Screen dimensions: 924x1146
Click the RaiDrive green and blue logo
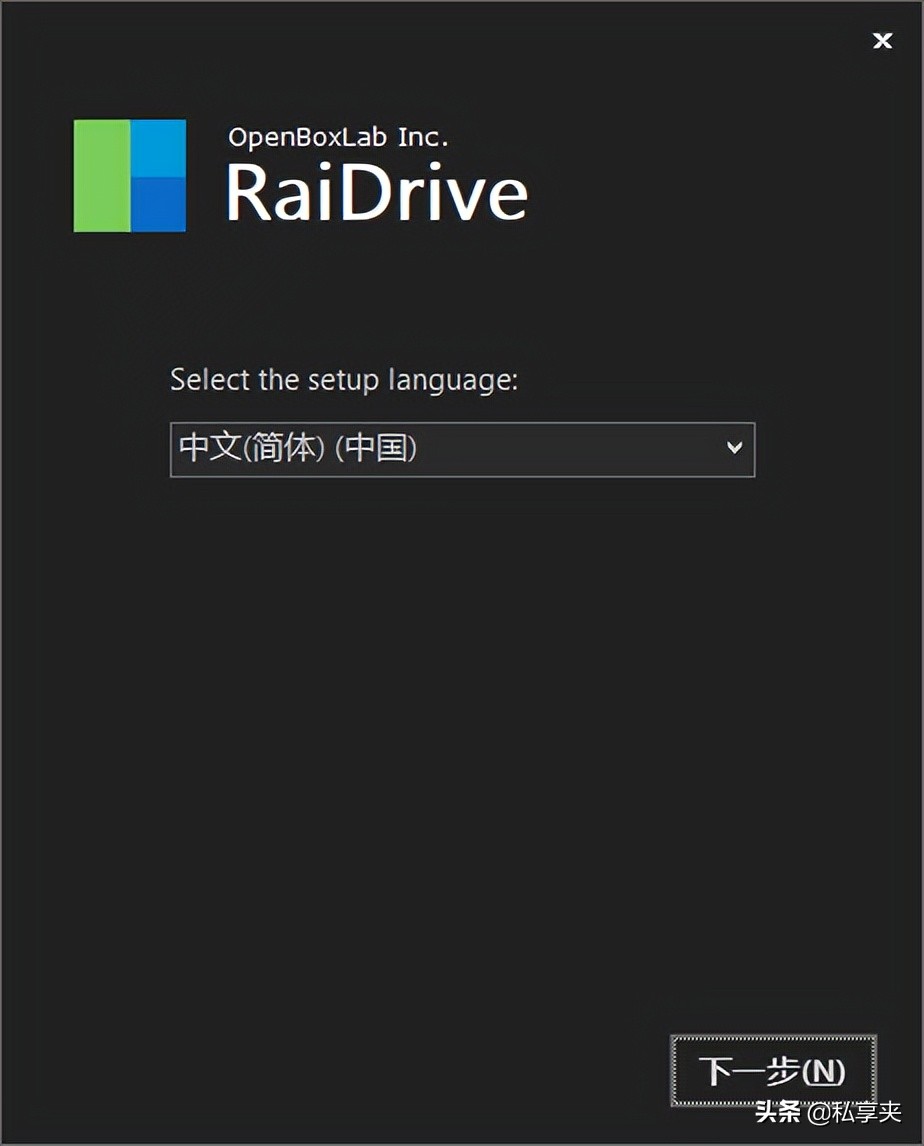coord(129,176)
